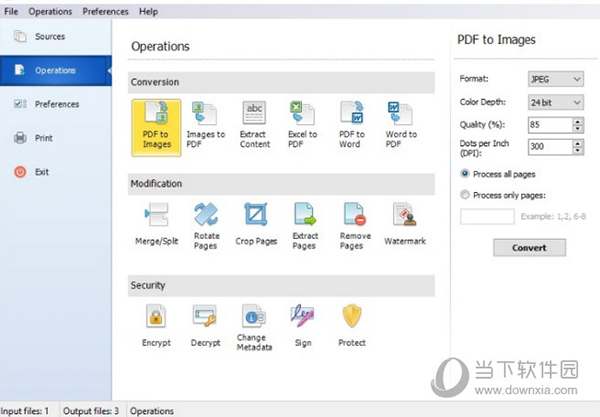This screenshot has width=600, height=417.
Task: Open the Help menu
Action: coord(148,12)
